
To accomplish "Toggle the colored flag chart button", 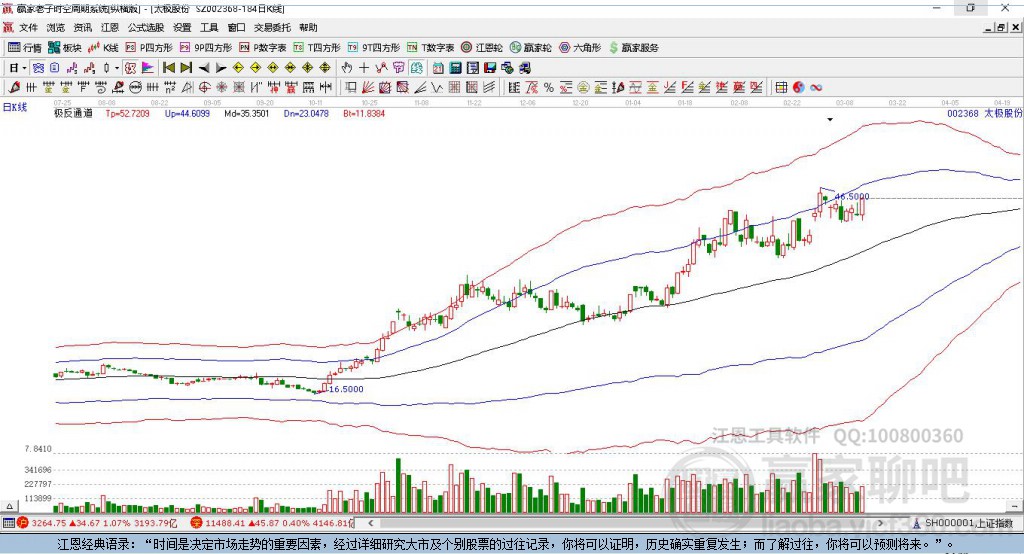I will (148, 67).
